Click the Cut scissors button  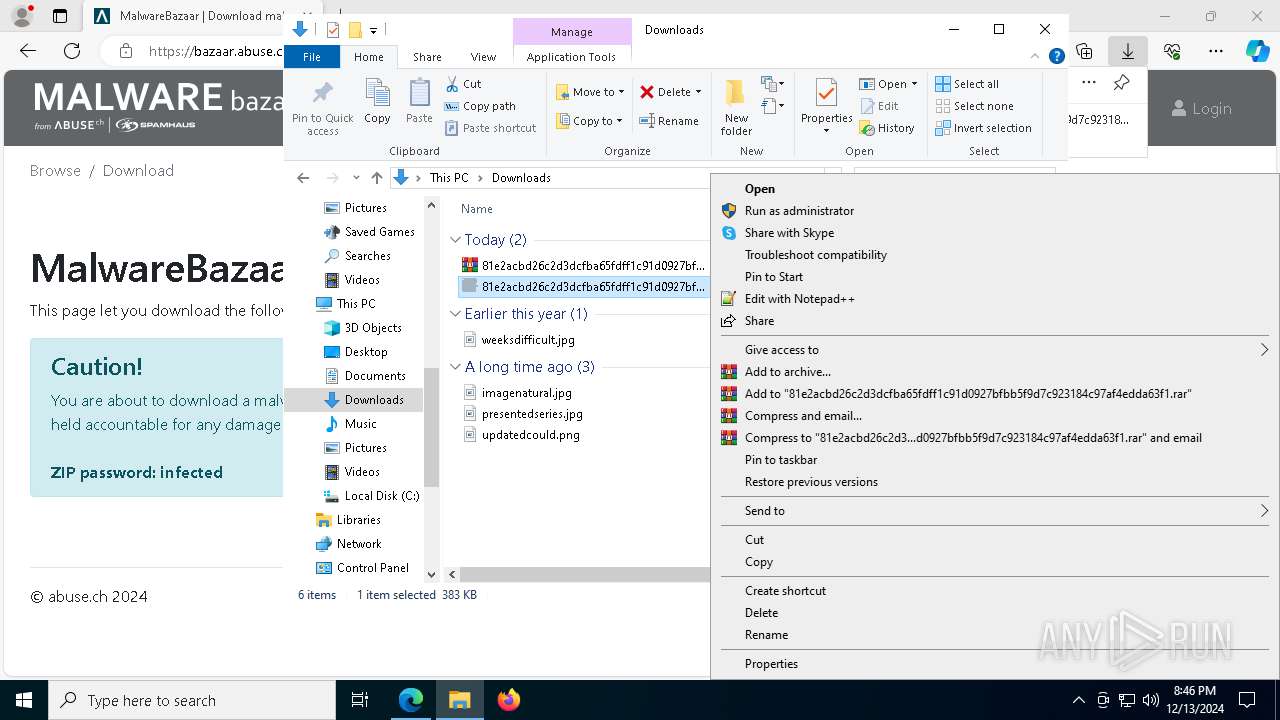[463, 84]
